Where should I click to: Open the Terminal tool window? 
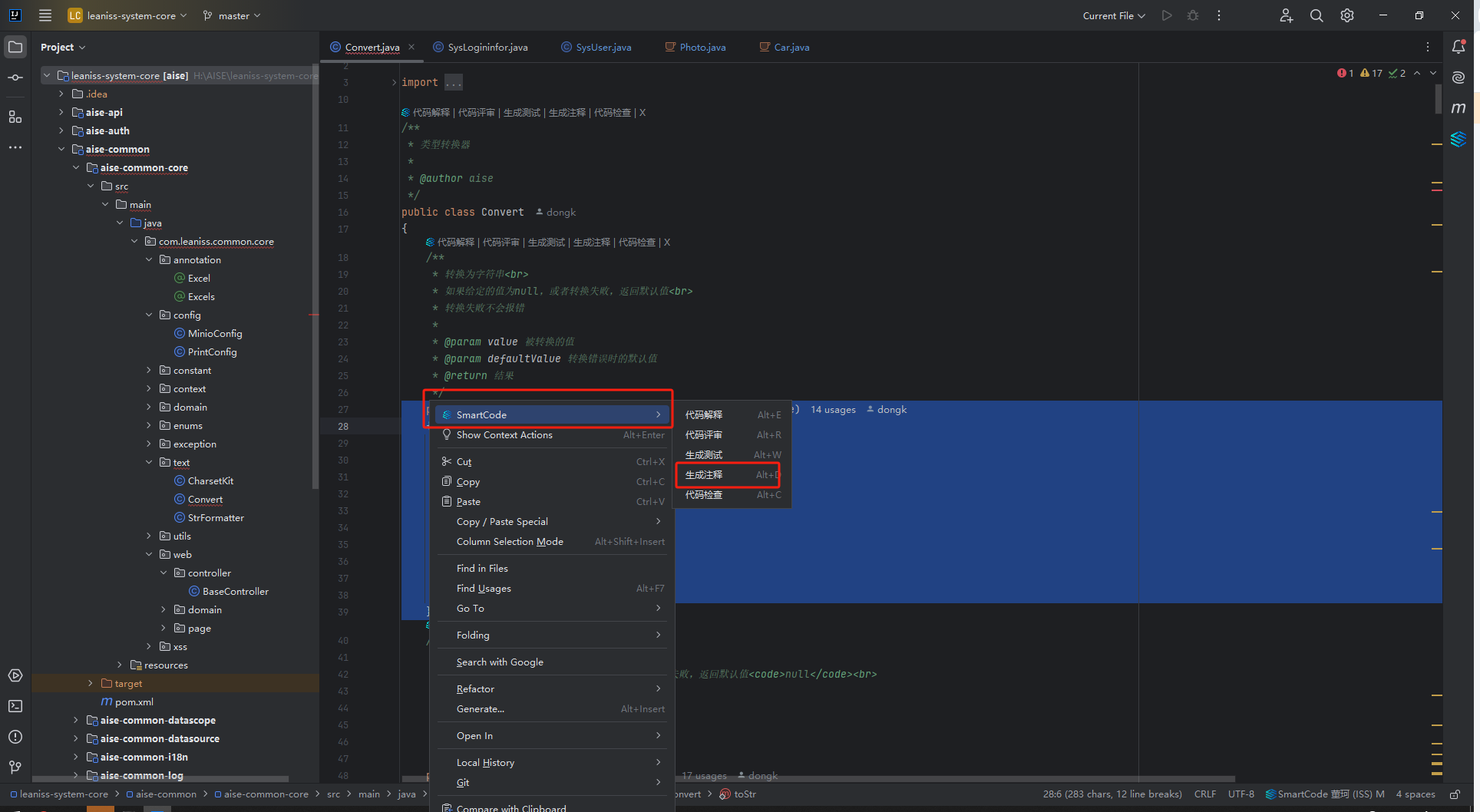(x=15, y=706)
